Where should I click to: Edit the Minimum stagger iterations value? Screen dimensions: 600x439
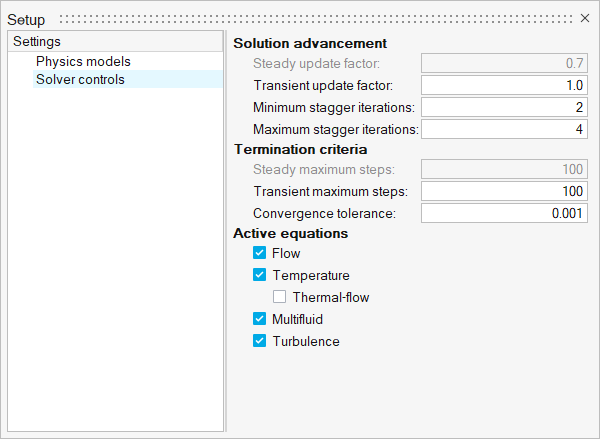(x=505, y=107)
